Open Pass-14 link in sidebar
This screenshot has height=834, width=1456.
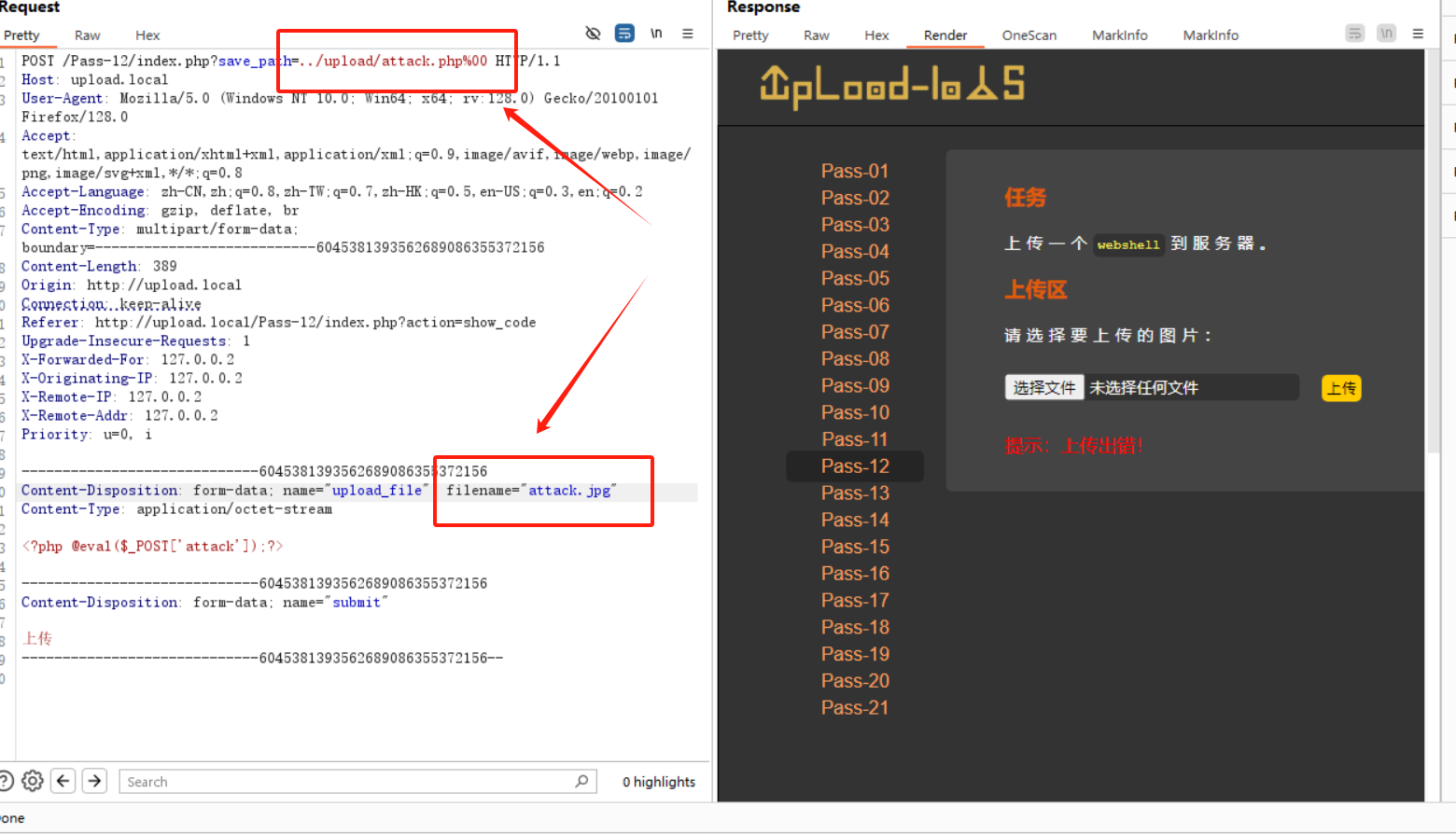(855, 520)
